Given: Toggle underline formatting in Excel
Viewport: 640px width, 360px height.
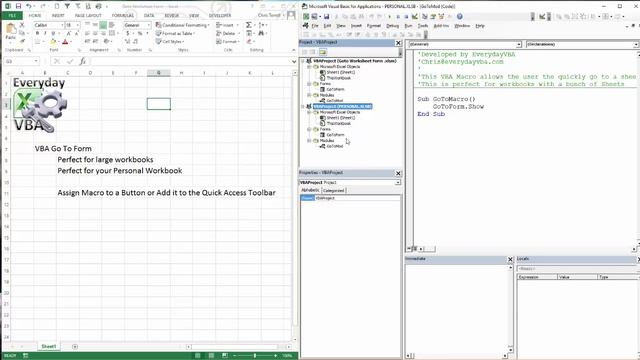Looking at the screenshot, I should [x=53, y=33].
